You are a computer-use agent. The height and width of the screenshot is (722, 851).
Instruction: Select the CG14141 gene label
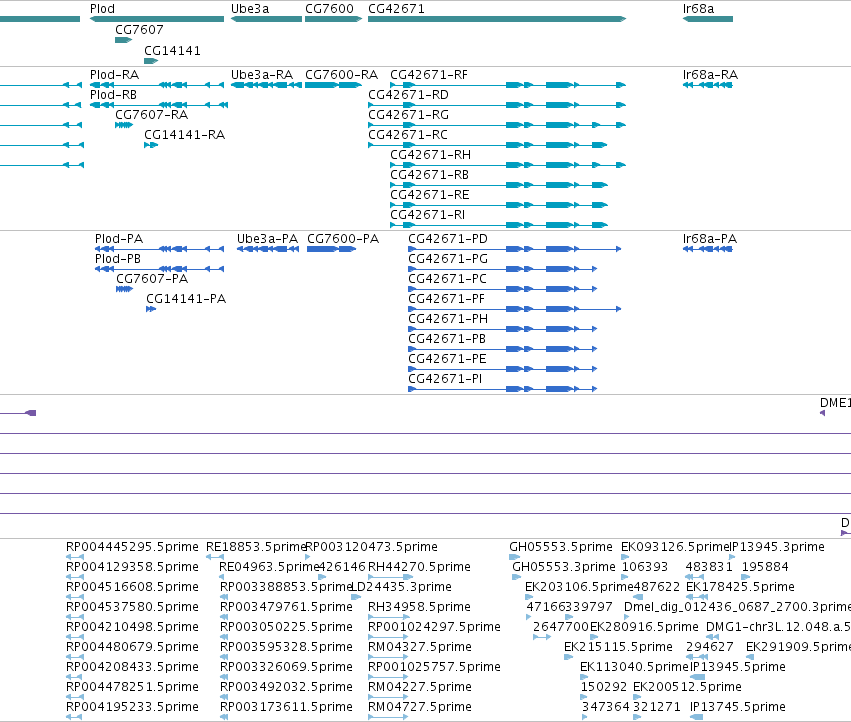pos(172,50)
